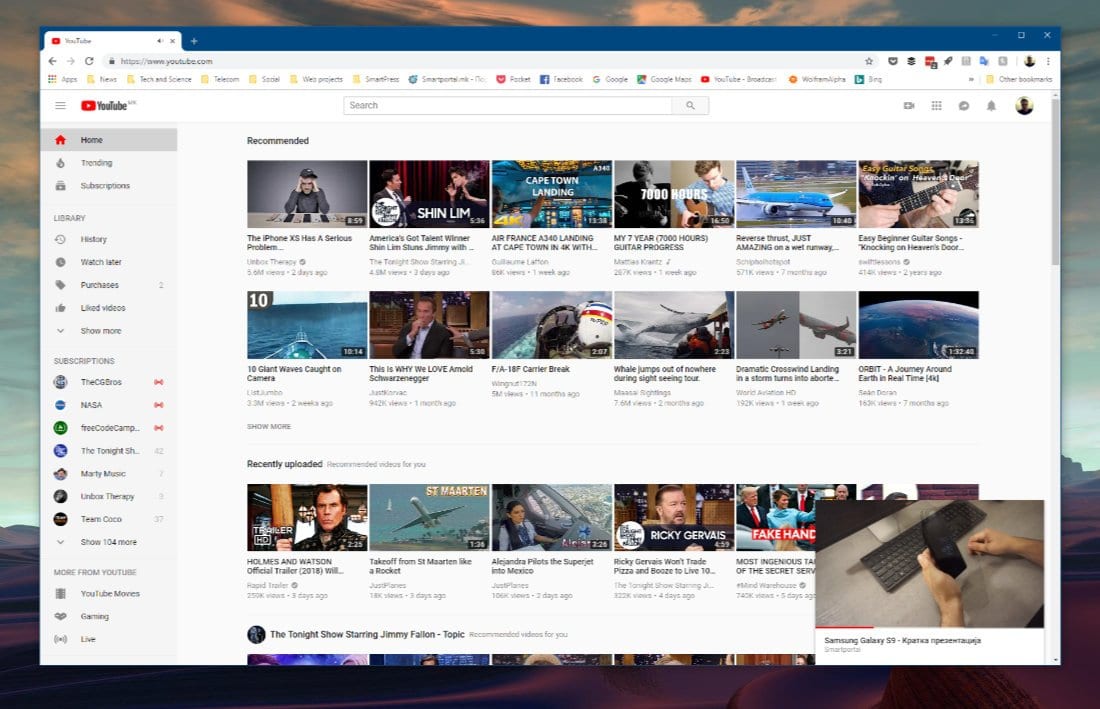Open the upload video camera icon
The width and height of the screenshot is (1100, 709).
tap(908, 106)
